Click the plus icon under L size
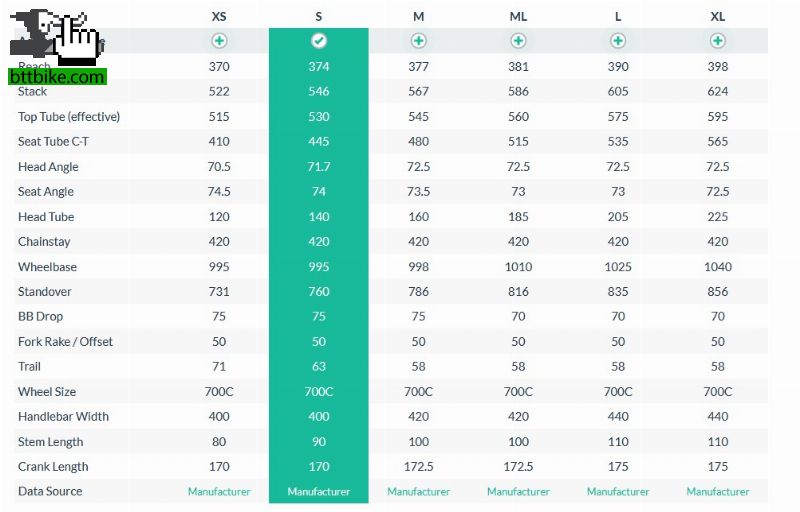Screen dimensions: 800x512 tap(618, 41)
